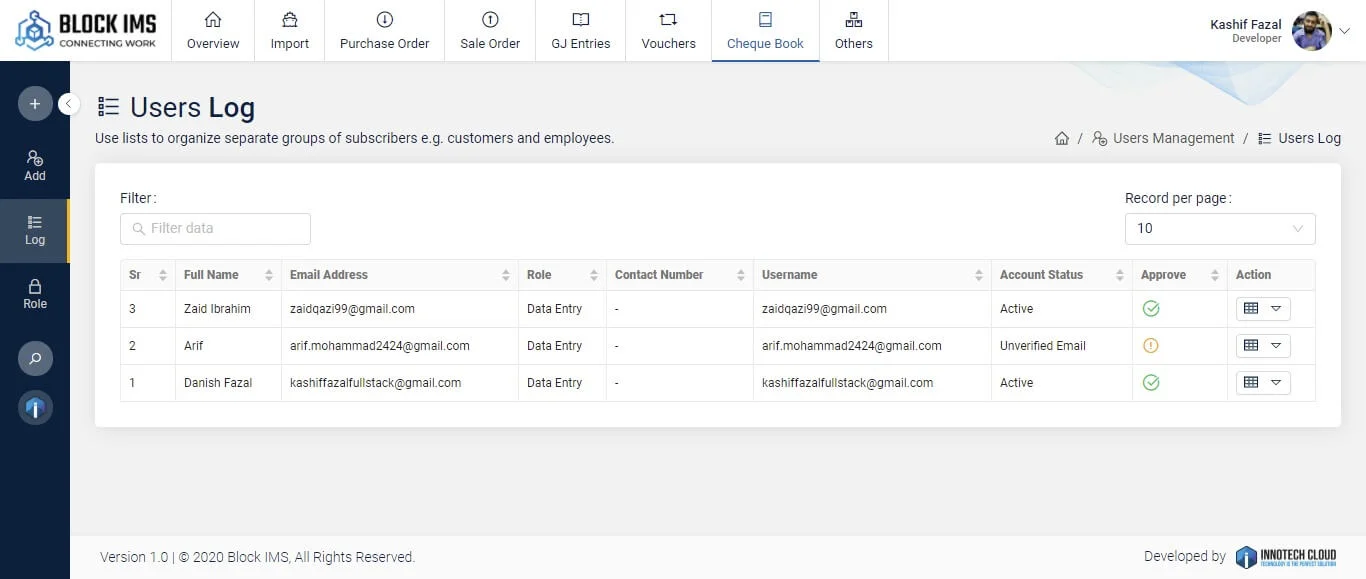Click the Block IMS logo
Viewport: 1366px width, 579px height.
pyautogui.click(x=85, y=30)
